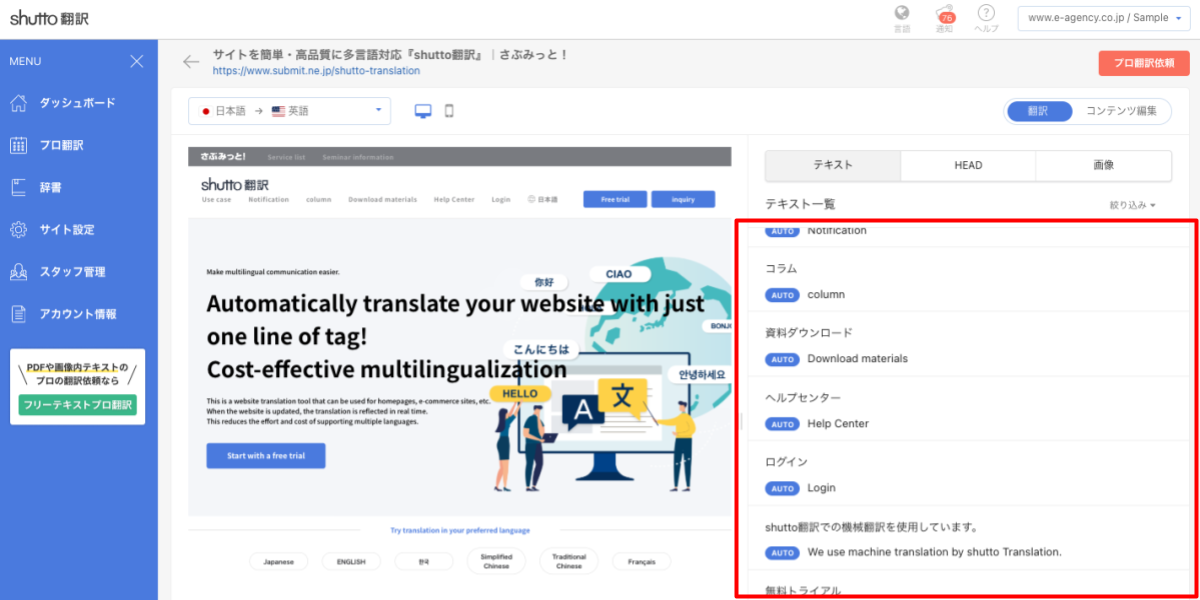The image size is (1200, 600).
Task: Click the back arrow next to page title
Action: [x=191, y=62]
